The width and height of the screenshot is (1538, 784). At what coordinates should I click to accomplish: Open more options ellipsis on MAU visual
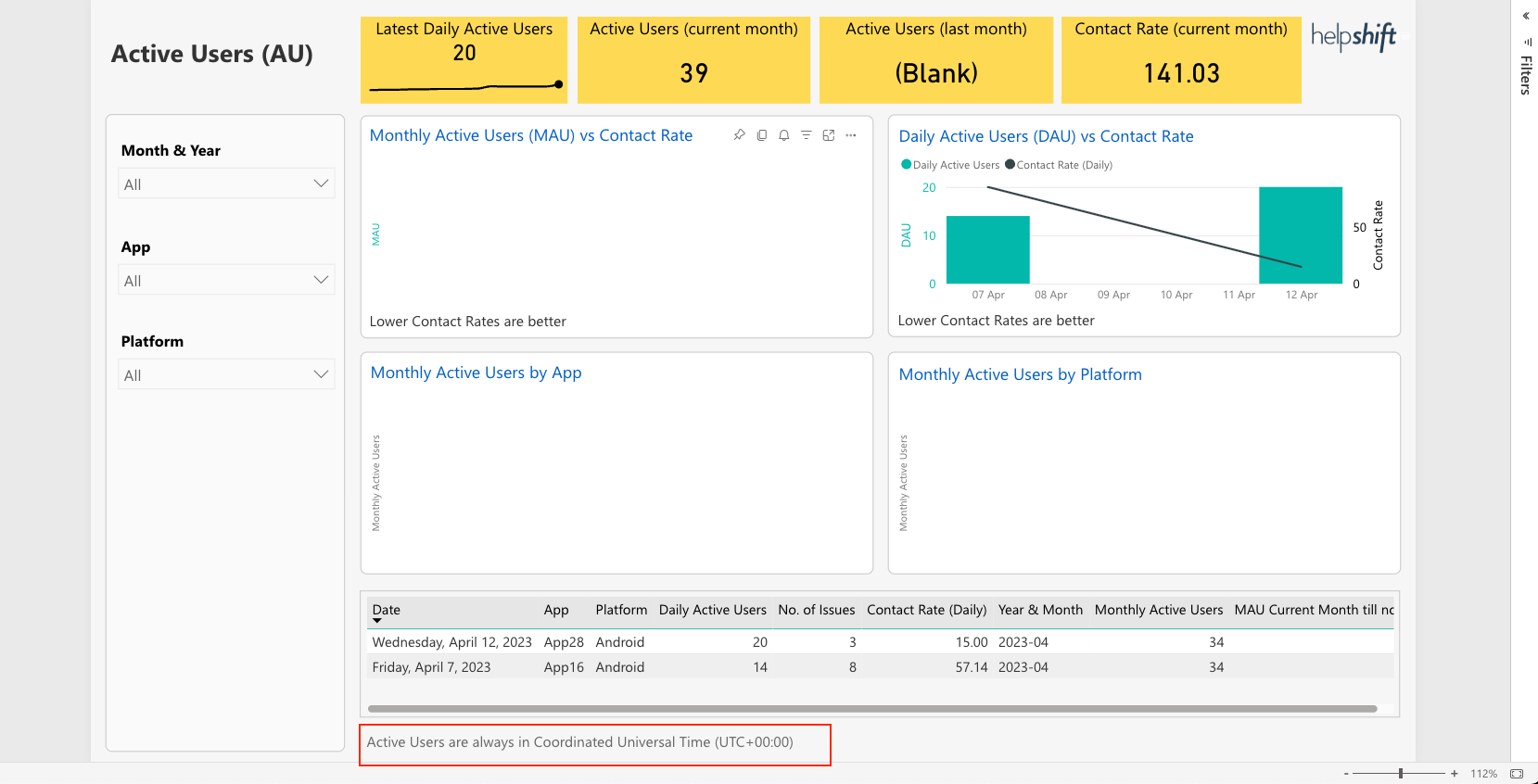point(851,135)
